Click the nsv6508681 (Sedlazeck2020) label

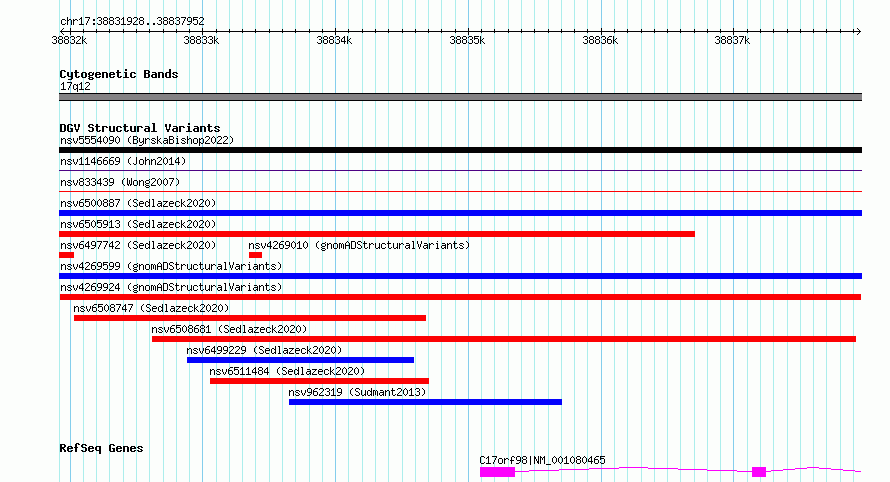point(229,329)
